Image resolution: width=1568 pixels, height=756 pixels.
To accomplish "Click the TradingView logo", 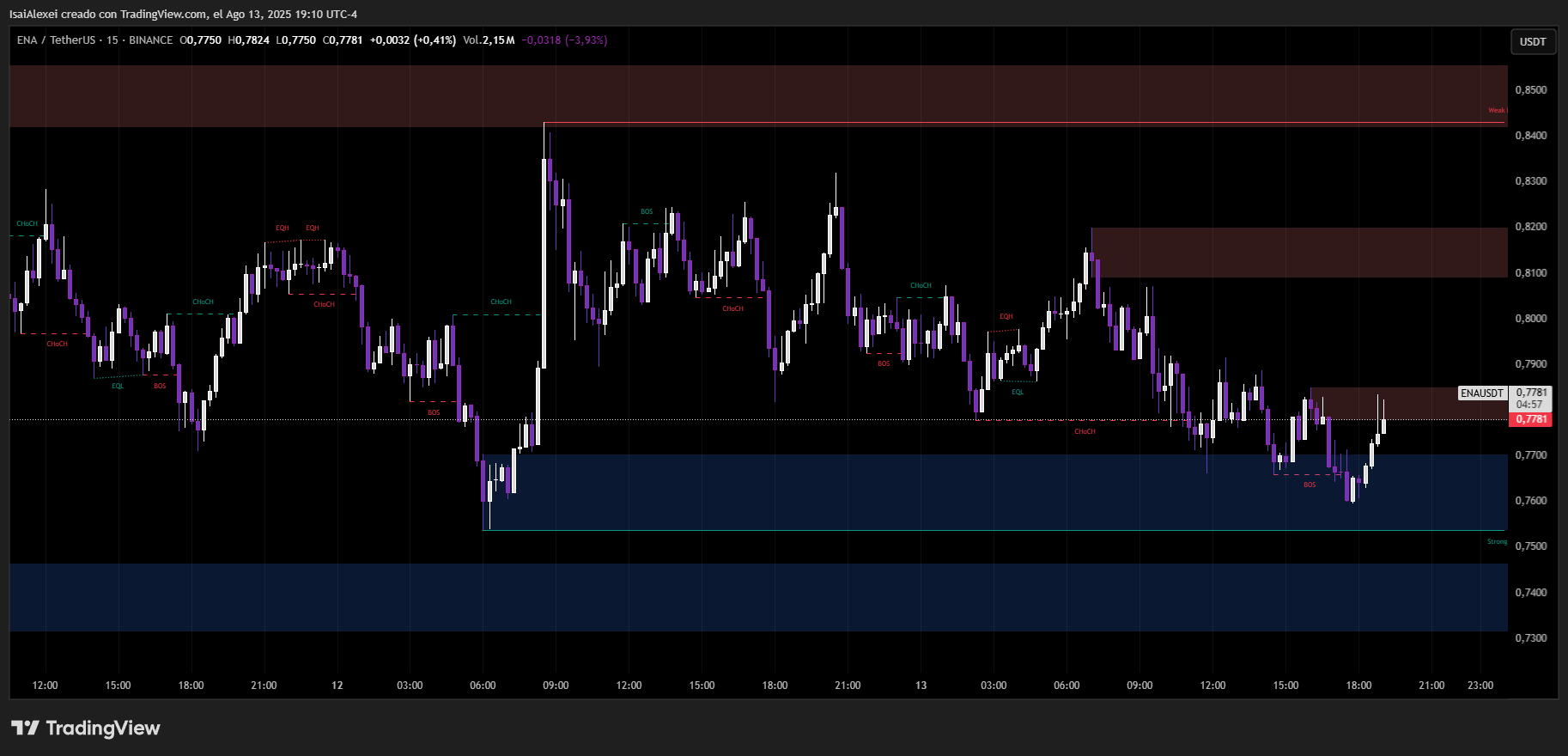I will [86, 728].
